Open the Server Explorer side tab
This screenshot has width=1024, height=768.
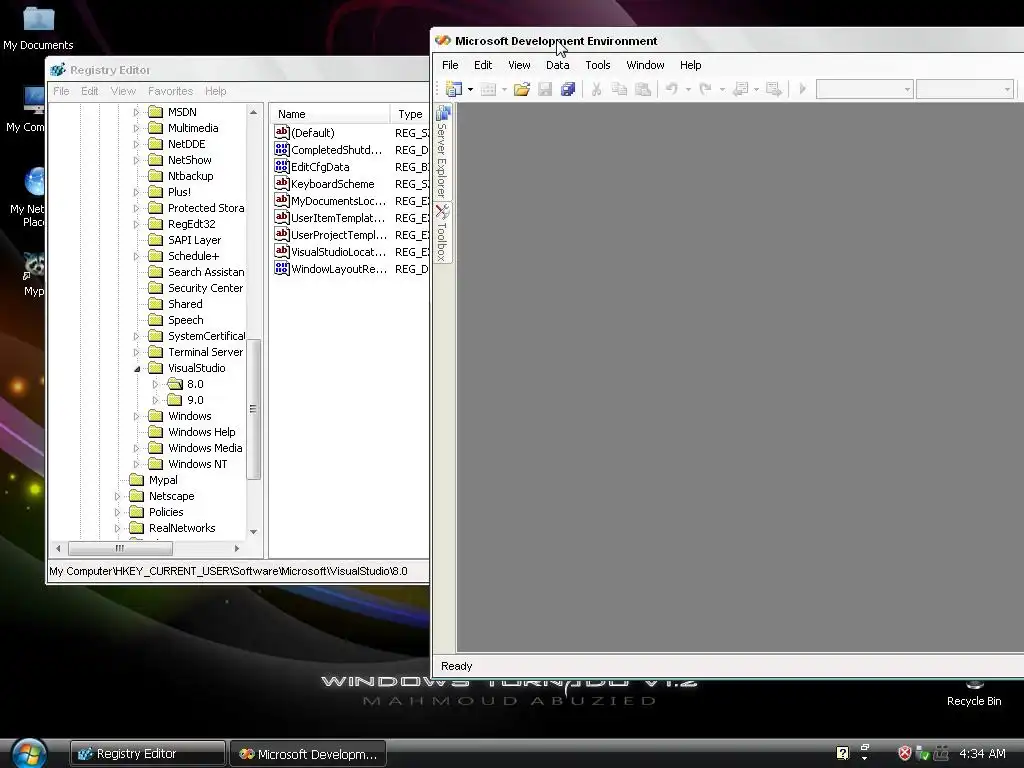click(x=442, y=152)
